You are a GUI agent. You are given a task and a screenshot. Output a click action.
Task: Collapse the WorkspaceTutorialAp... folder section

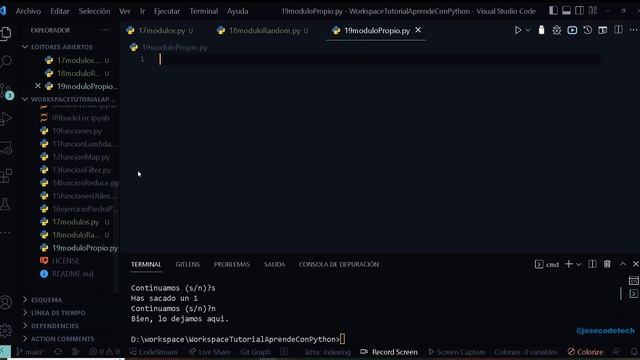click(x=69, y=99)
